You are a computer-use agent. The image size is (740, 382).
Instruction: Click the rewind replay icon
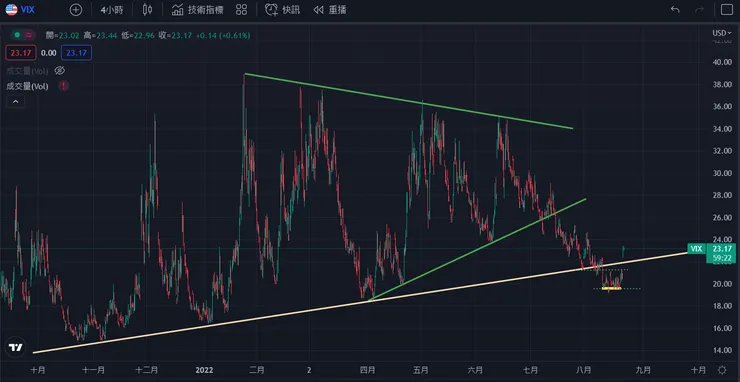(319, 9)
